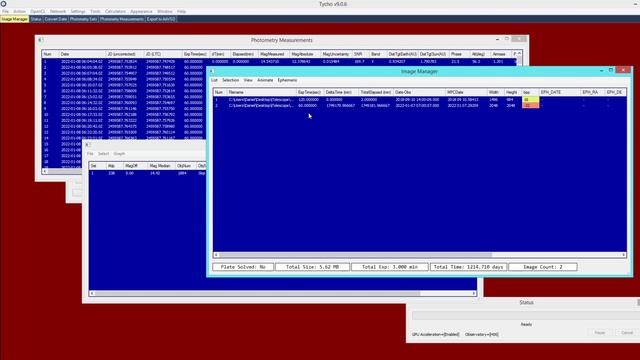Screen dimensions: 640x360
Task: Click the Image Manager window system icon
Action: 211,71
